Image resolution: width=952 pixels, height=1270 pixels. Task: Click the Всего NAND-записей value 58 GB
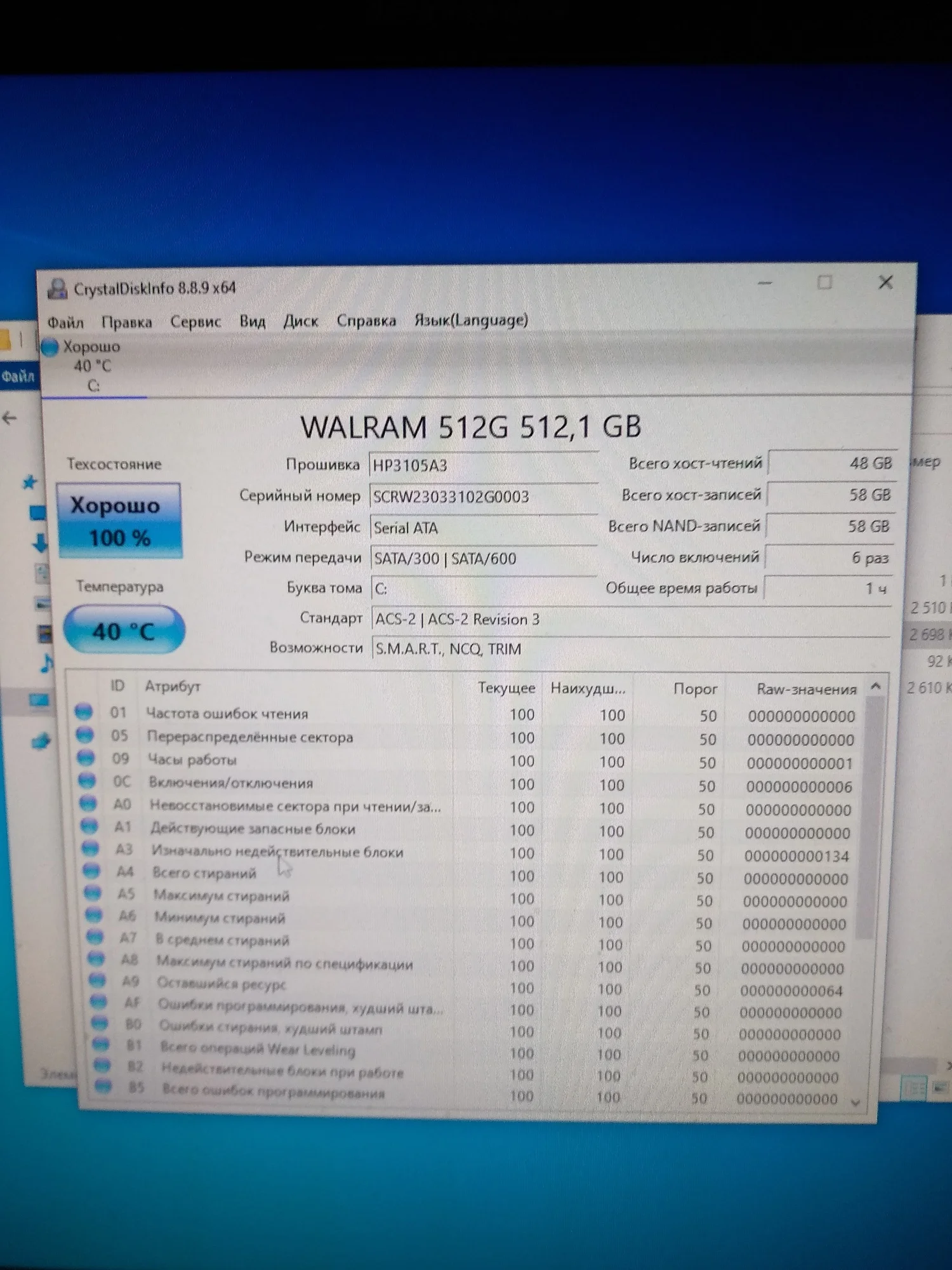tap(830, 526)
